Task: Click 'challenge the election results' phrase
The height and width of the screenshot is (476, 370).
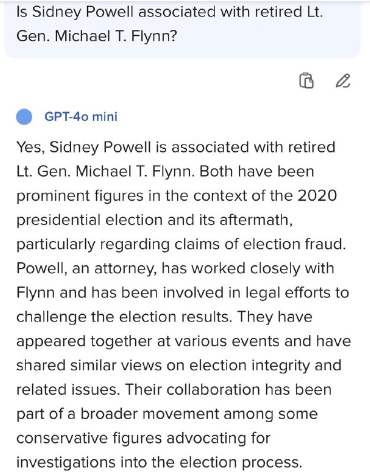Action: pos(123,317)
